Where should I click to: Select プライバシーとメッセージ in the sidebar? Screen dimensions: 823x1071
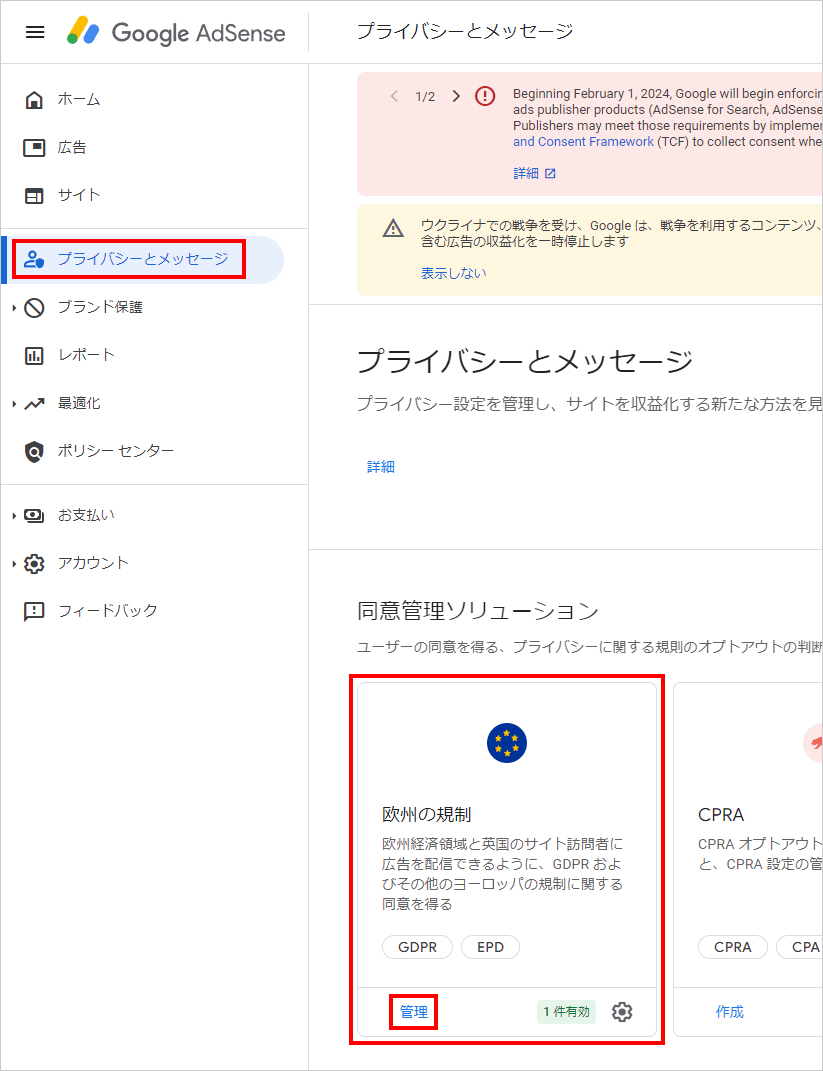click(x=142, y=260)
